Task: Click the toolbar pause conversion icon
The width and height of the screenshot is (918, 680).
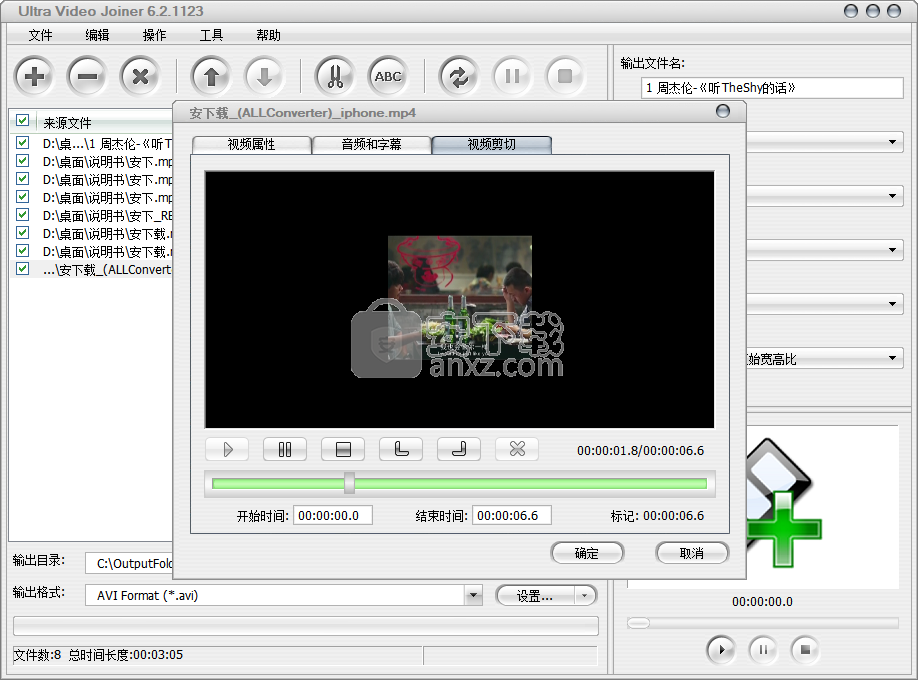Action: coord(512,76)
